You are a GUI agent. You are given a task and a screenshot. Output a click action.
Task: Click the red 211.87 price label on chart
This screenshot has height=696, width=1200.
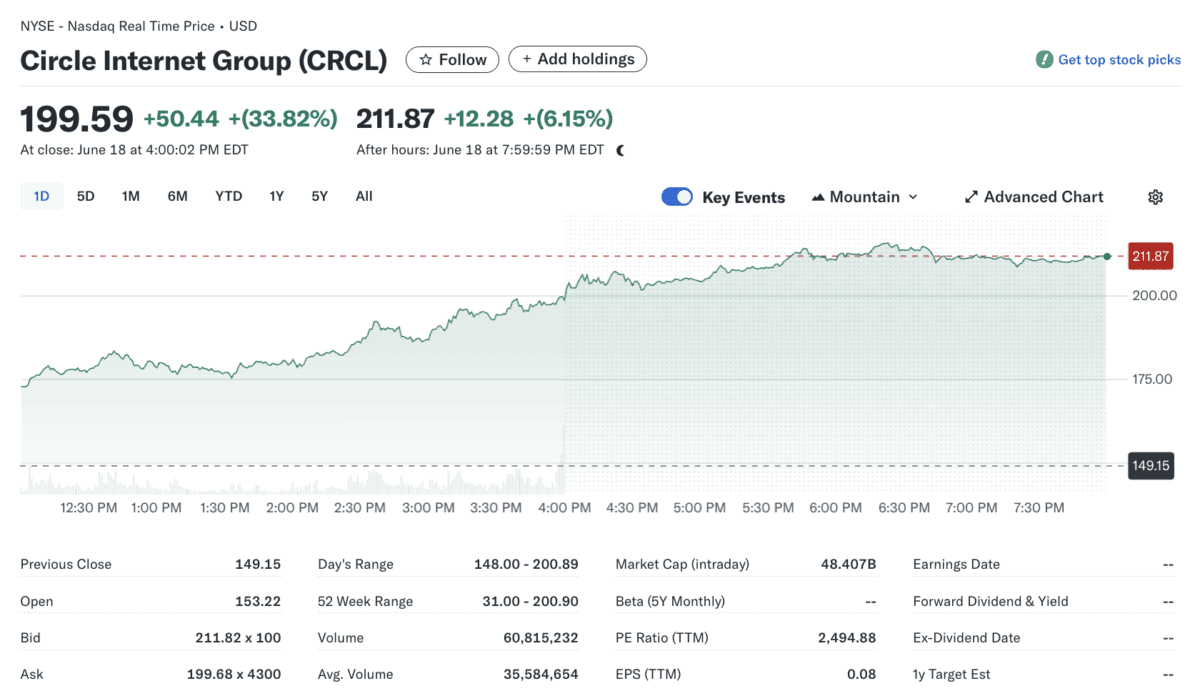tap(1150, 256)
